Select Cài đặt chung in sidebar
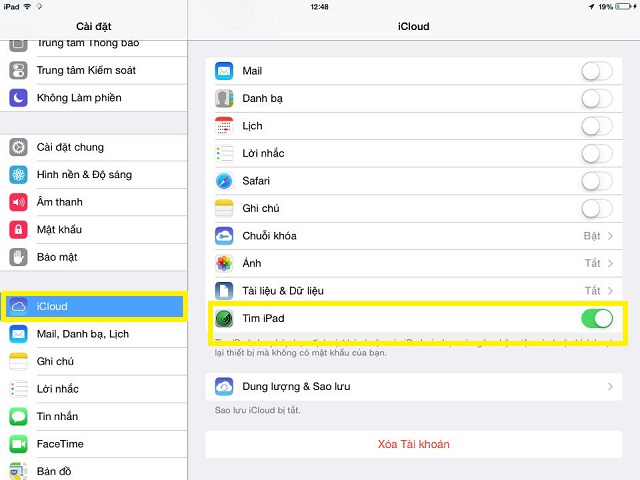The image size is (640, 480). pyautogui.click(x=94, y=147)
